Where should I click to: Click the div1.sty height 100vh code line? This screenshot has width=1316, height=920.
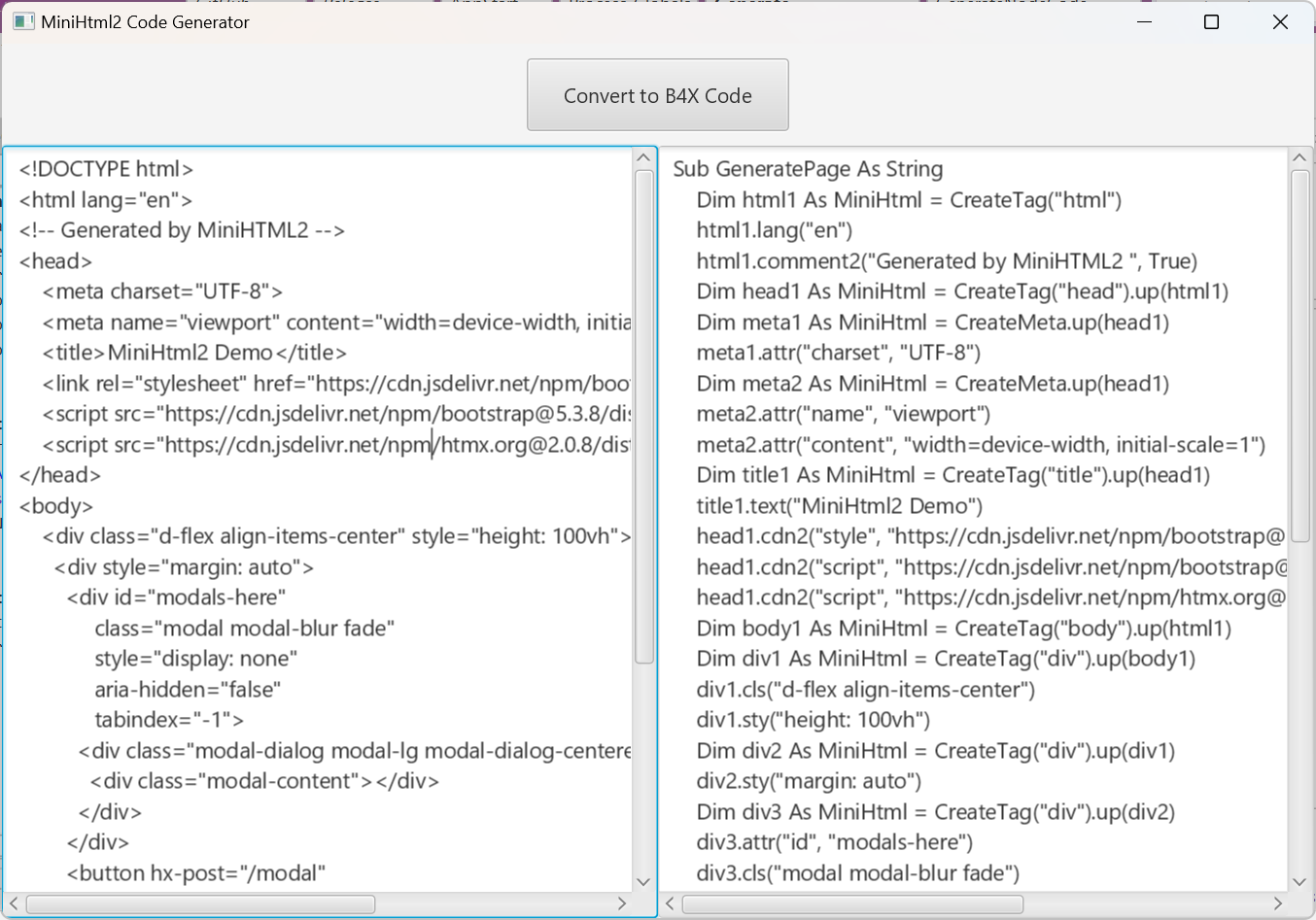tap(813, 720)
